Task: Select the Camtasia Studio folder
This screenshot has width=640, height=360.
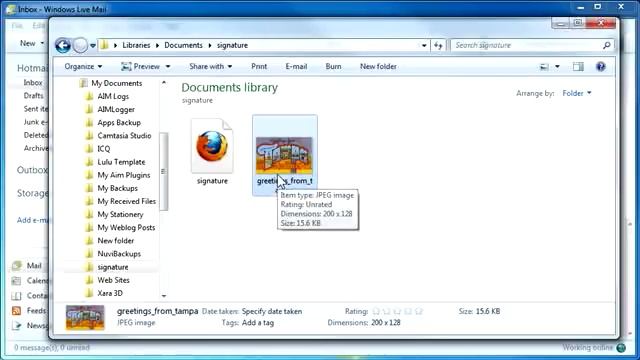Action: (124, 136)
